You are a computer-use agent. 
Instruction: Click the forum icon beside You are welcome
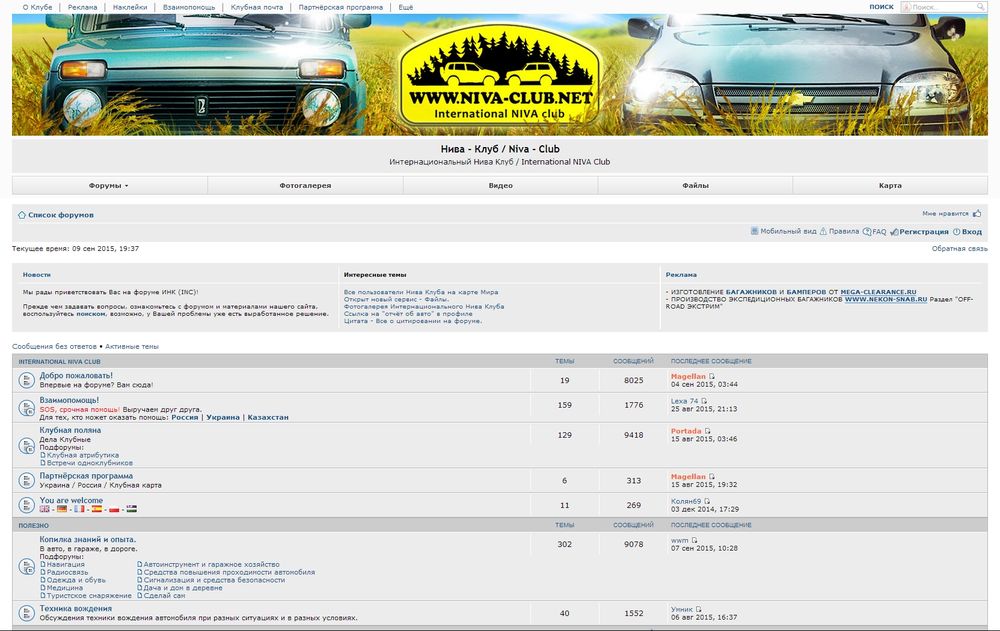26,505
